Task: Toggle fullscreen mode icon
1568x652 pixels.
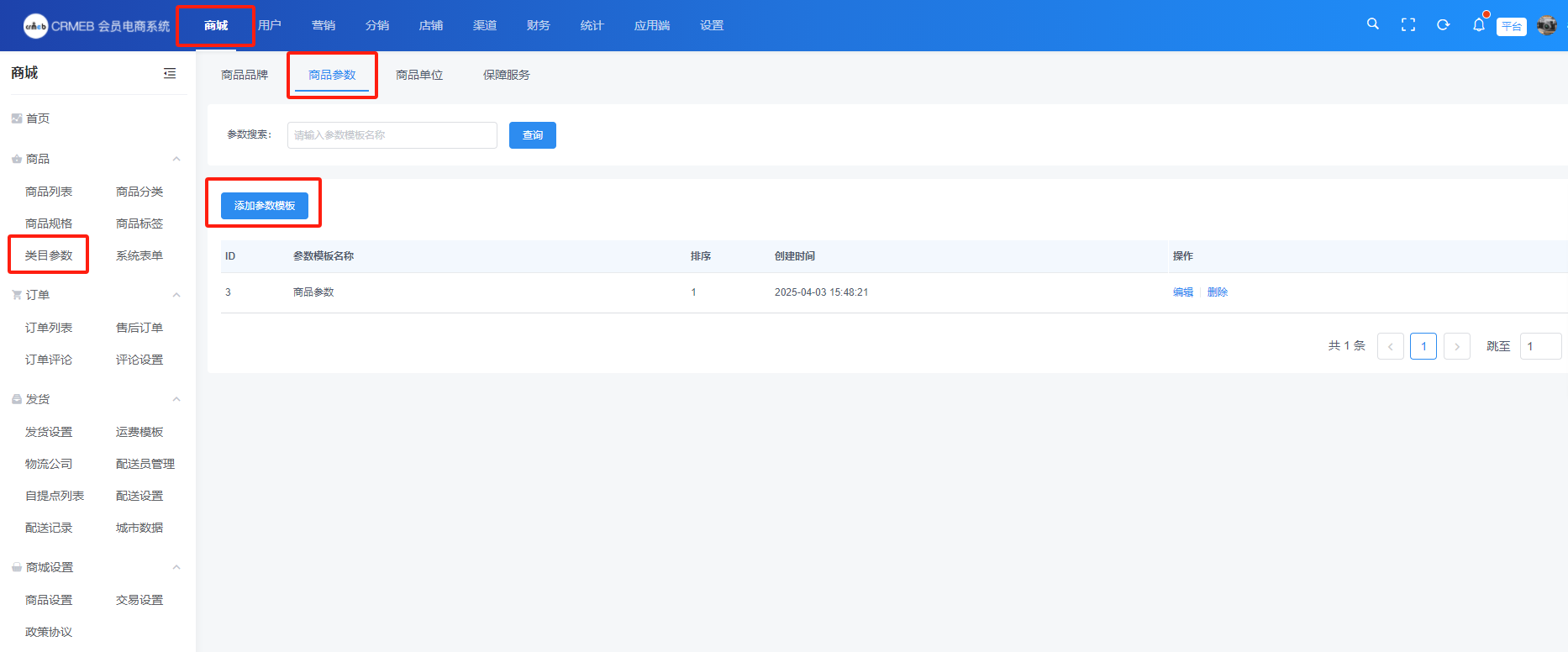Action: (1408, 25)
